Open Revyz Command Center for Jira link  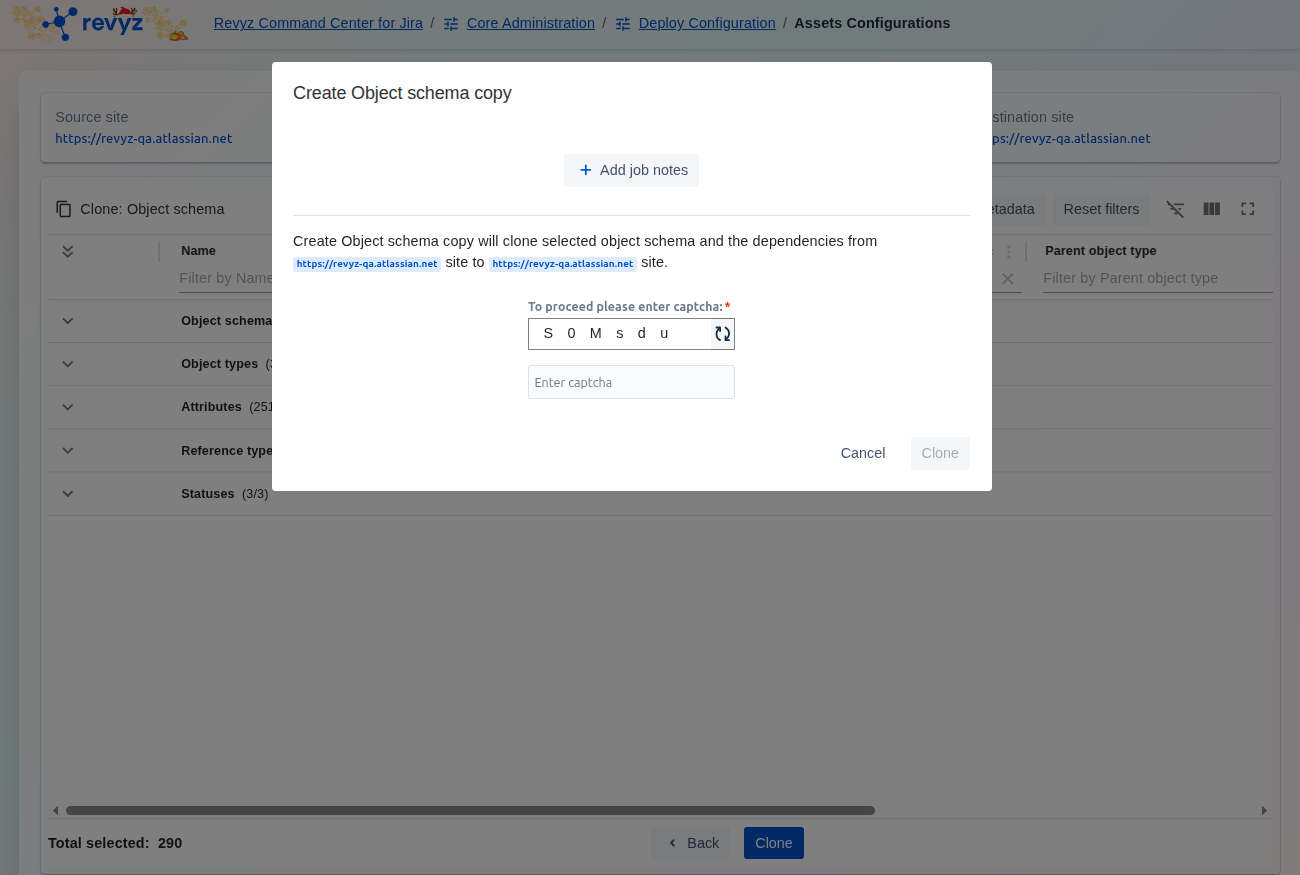pos(318,23)
